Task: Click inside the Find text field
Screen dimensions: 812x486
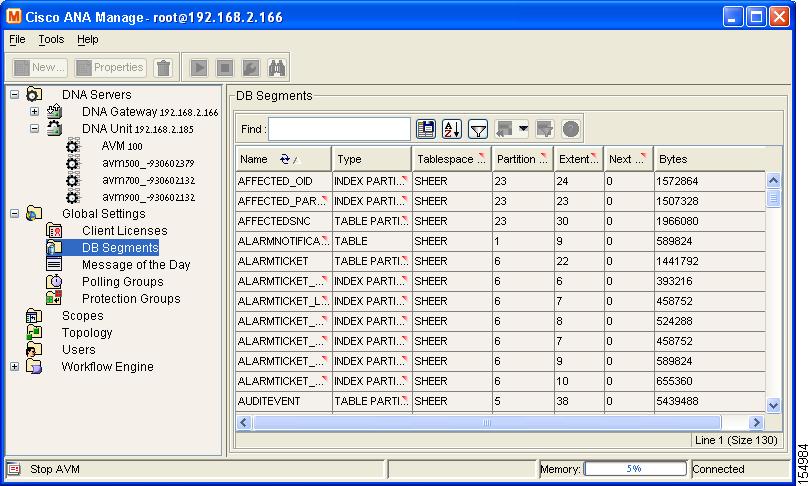Action: point(339,129)
